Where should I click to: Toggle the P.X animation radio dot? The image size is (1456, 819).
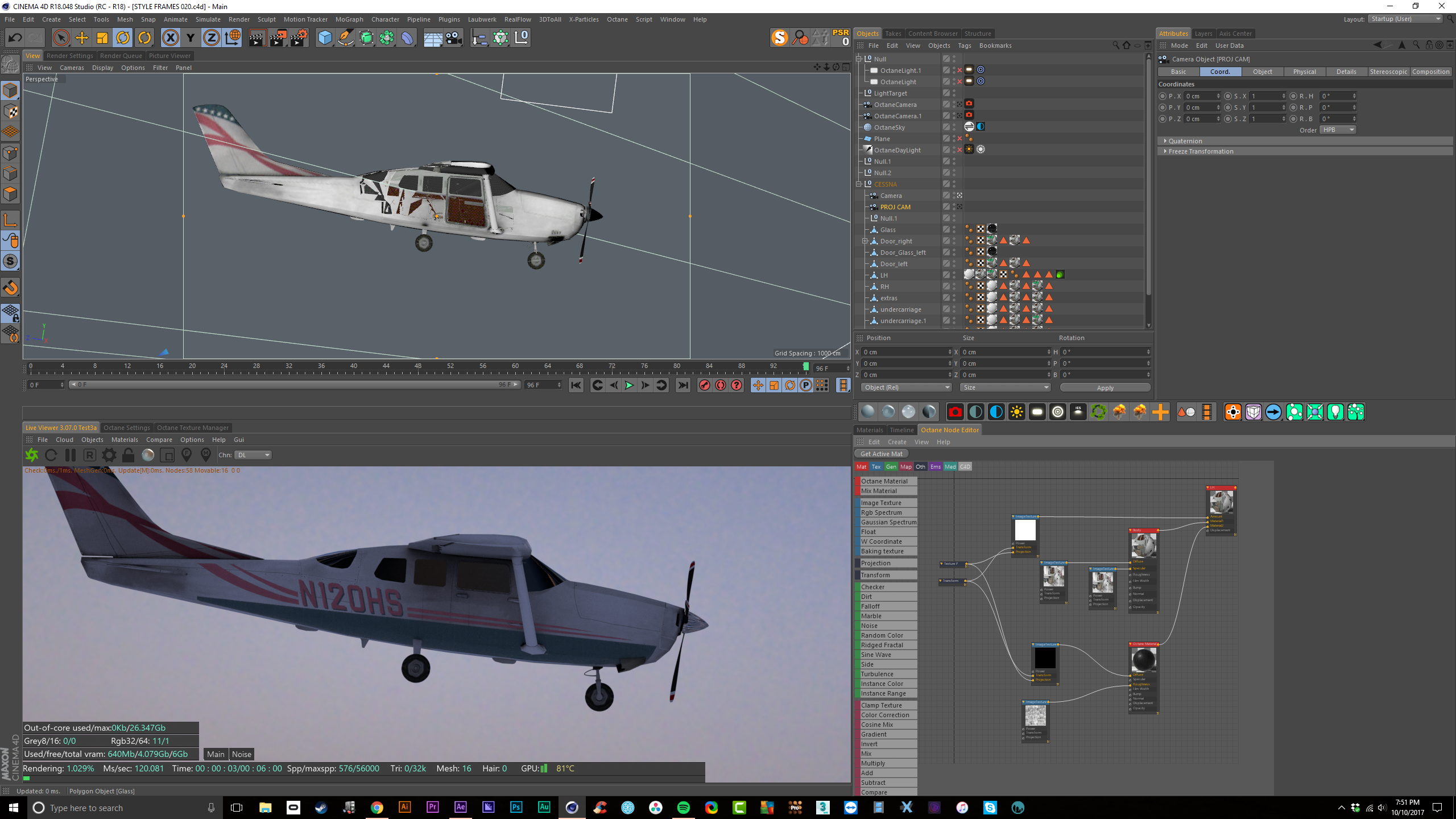[x=1163, y=96]
